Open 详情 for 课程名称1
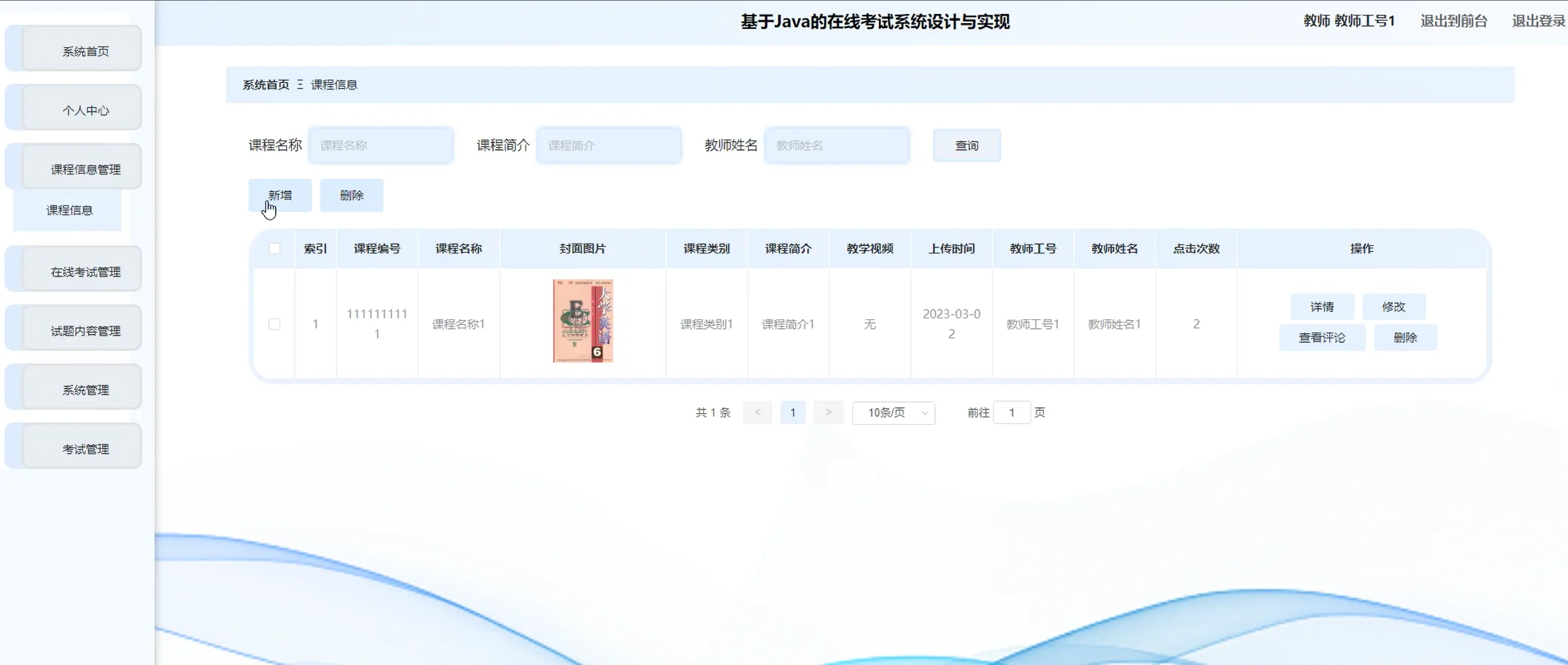This screenshot has height=665, width=1568. 1322,307
